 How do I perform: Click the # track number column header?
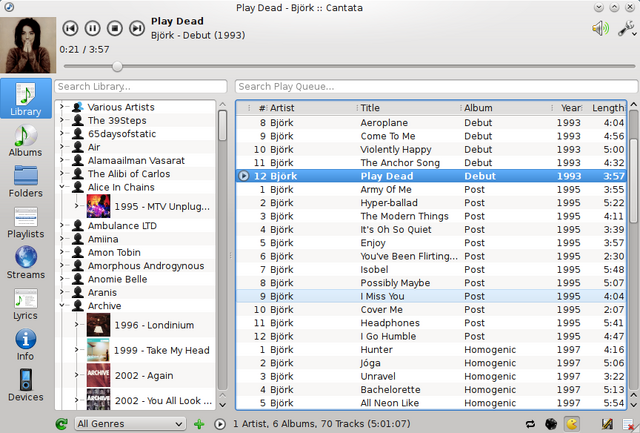coord(257,108)
